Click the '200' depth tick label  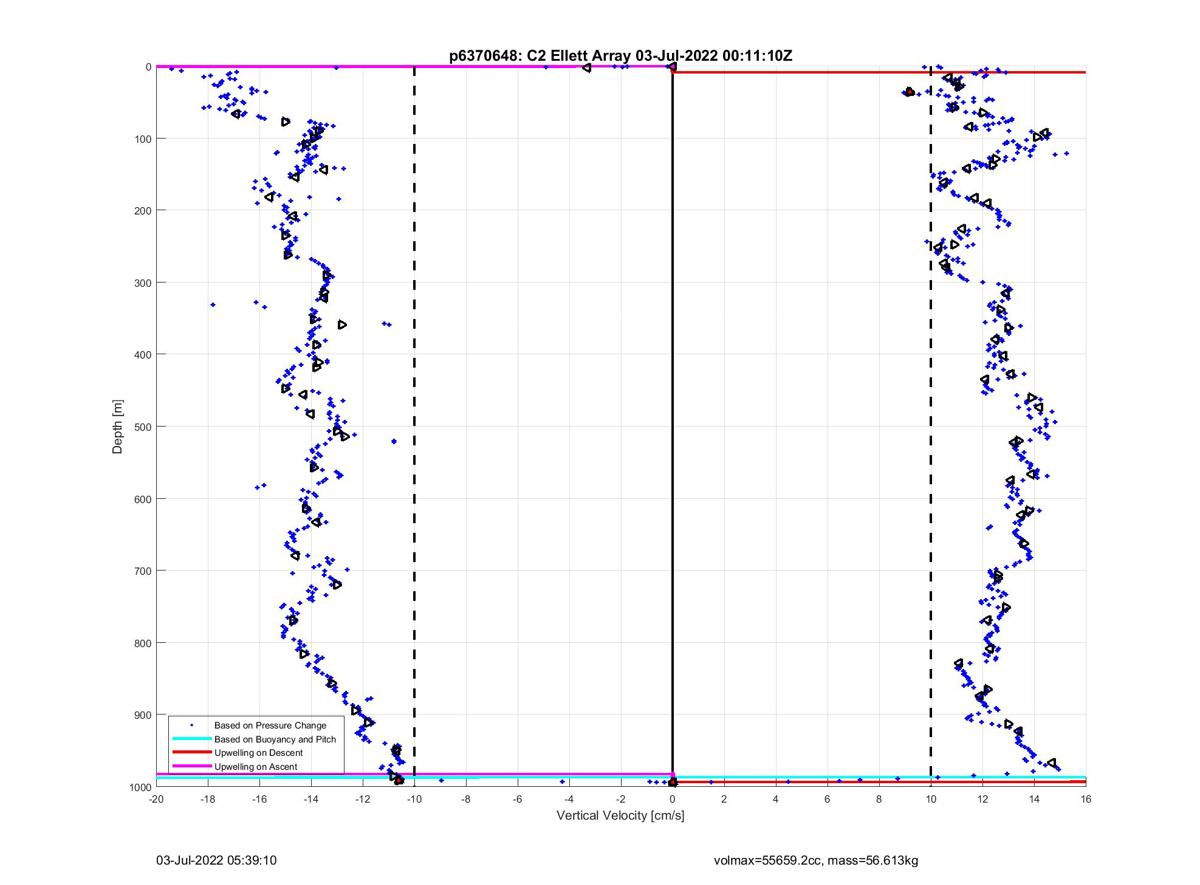(141, 211)
